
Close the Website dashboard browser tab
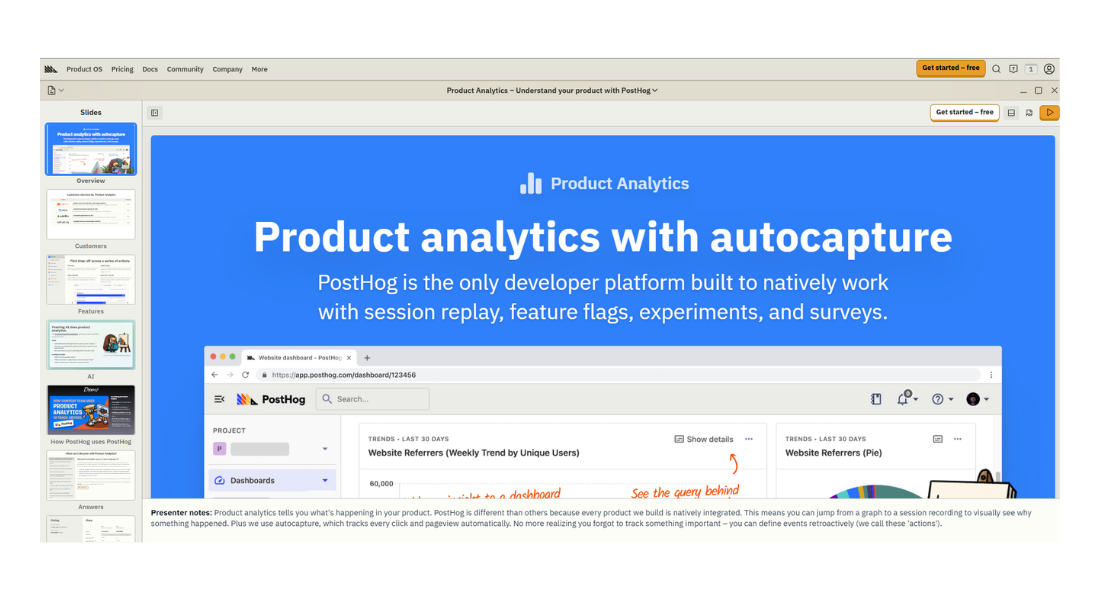pos(349,358)
